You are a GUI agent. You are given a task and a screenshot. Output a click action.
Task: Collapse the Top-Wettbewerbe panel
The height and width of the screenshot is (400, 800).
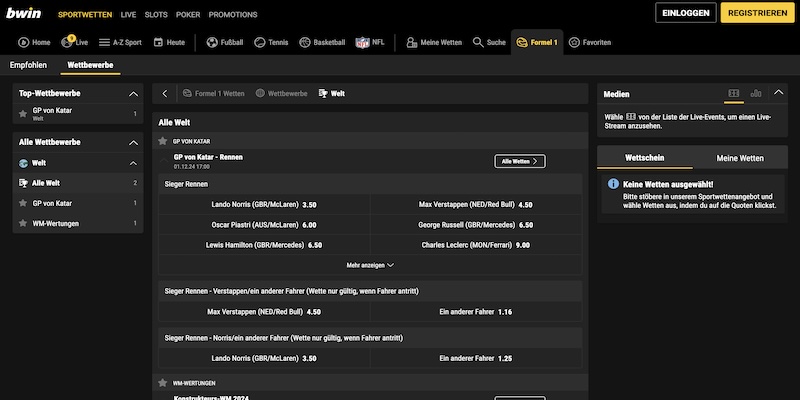133,94
